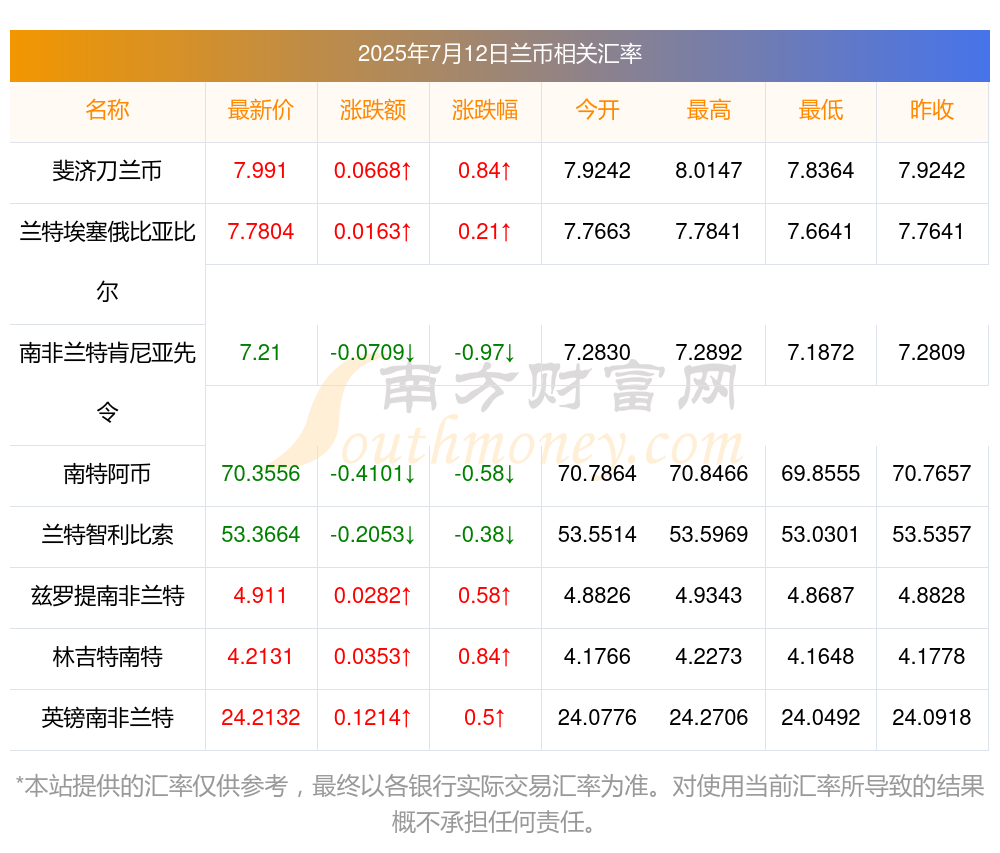Click change amount 0.0163↑

(372, 231)
